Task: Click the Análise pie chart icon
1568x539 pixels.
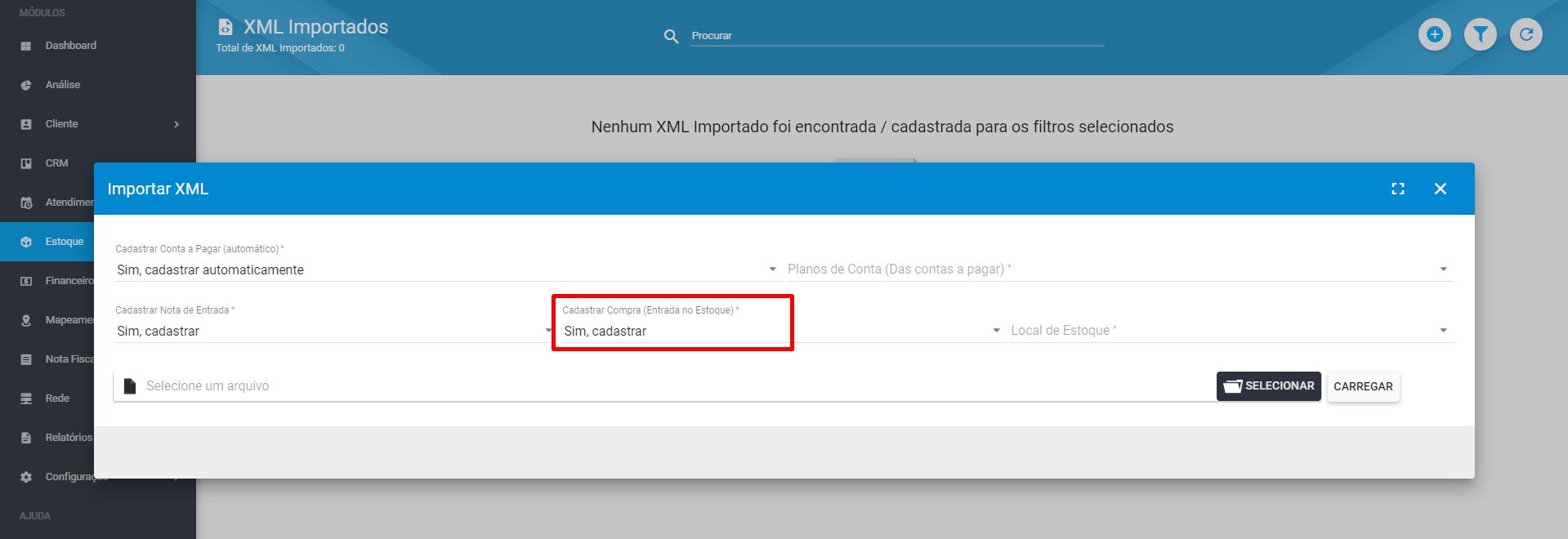Action: pyautogui.click(x=26, y=85)
